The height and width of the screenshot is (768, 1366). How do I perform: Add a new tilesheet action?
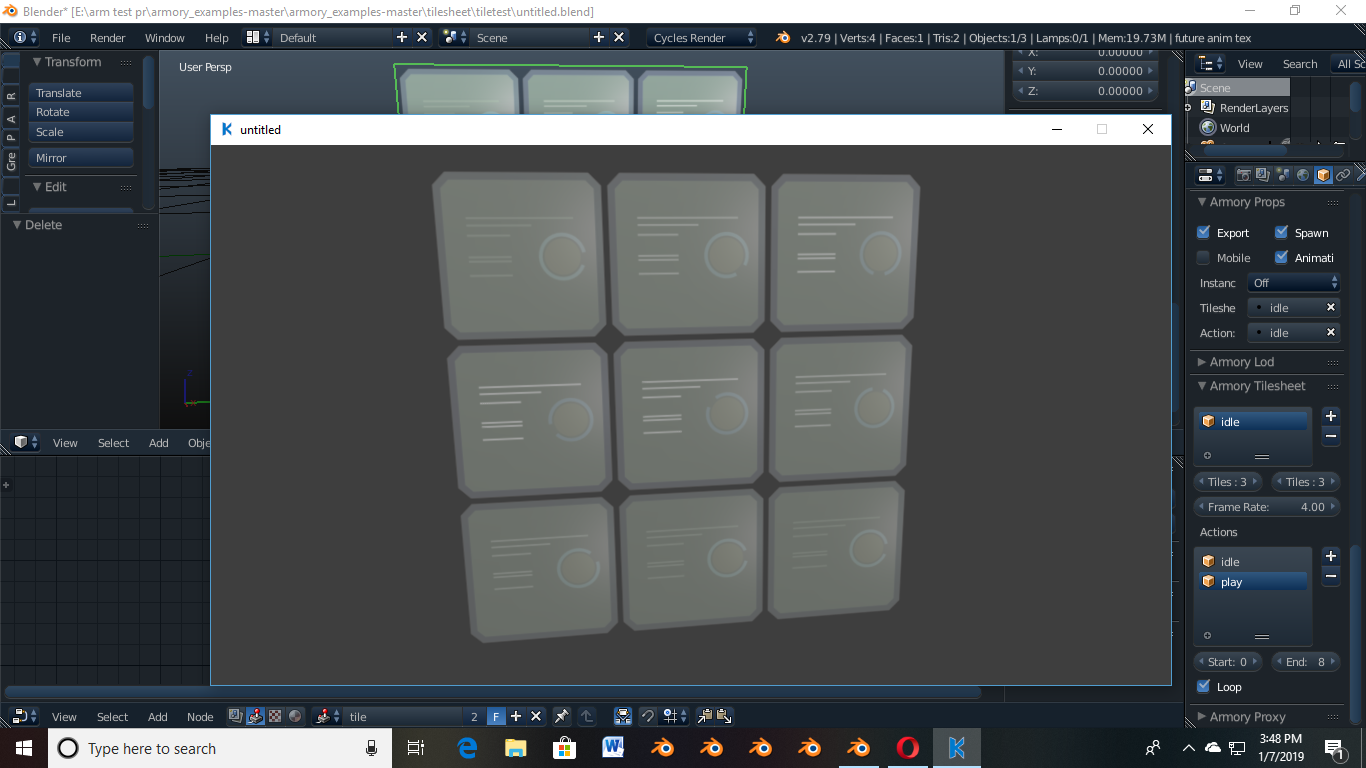tap(1331, 556)
